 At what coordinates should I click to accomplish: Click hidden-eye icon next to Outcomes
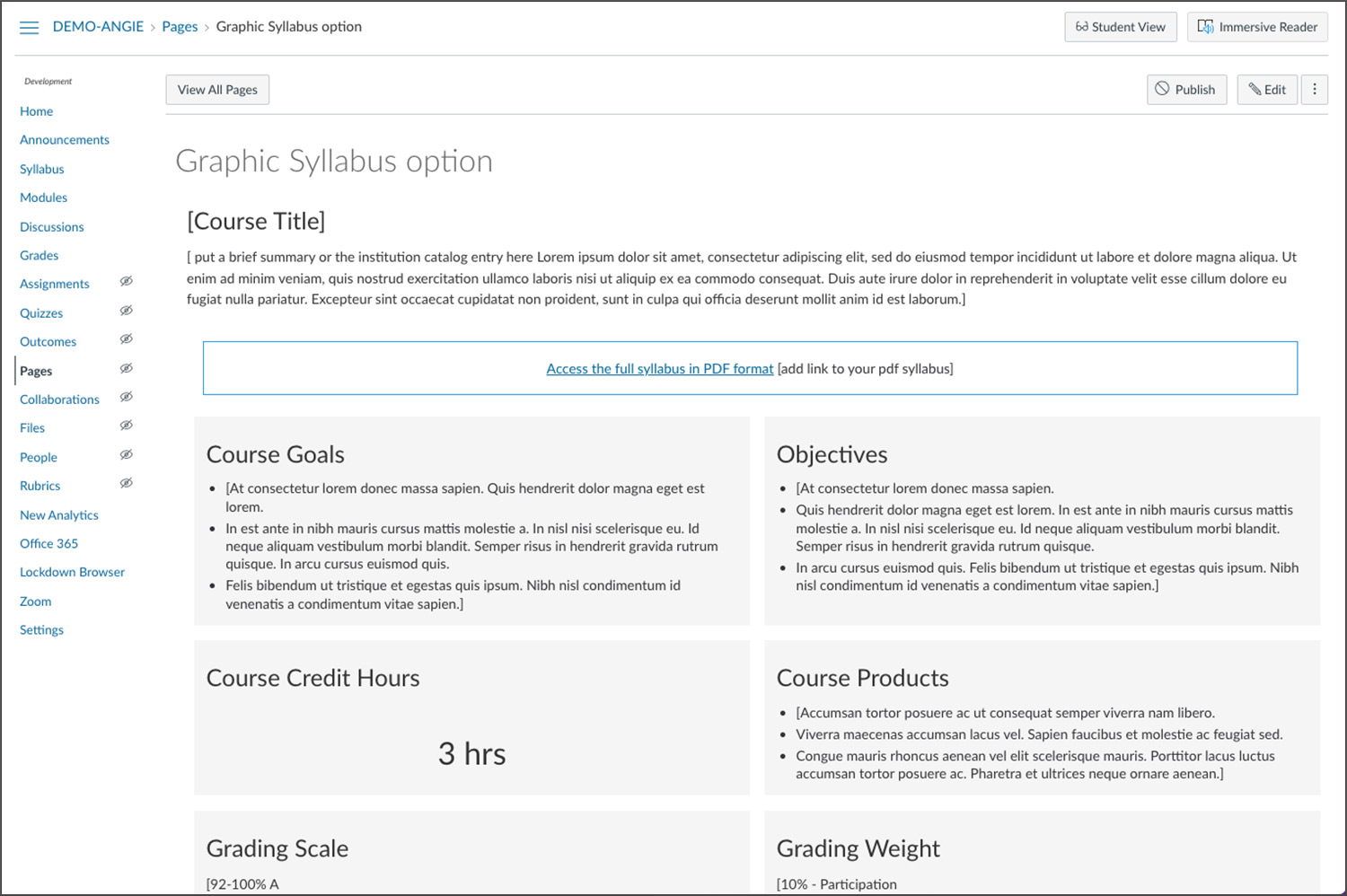click(127, 339)
